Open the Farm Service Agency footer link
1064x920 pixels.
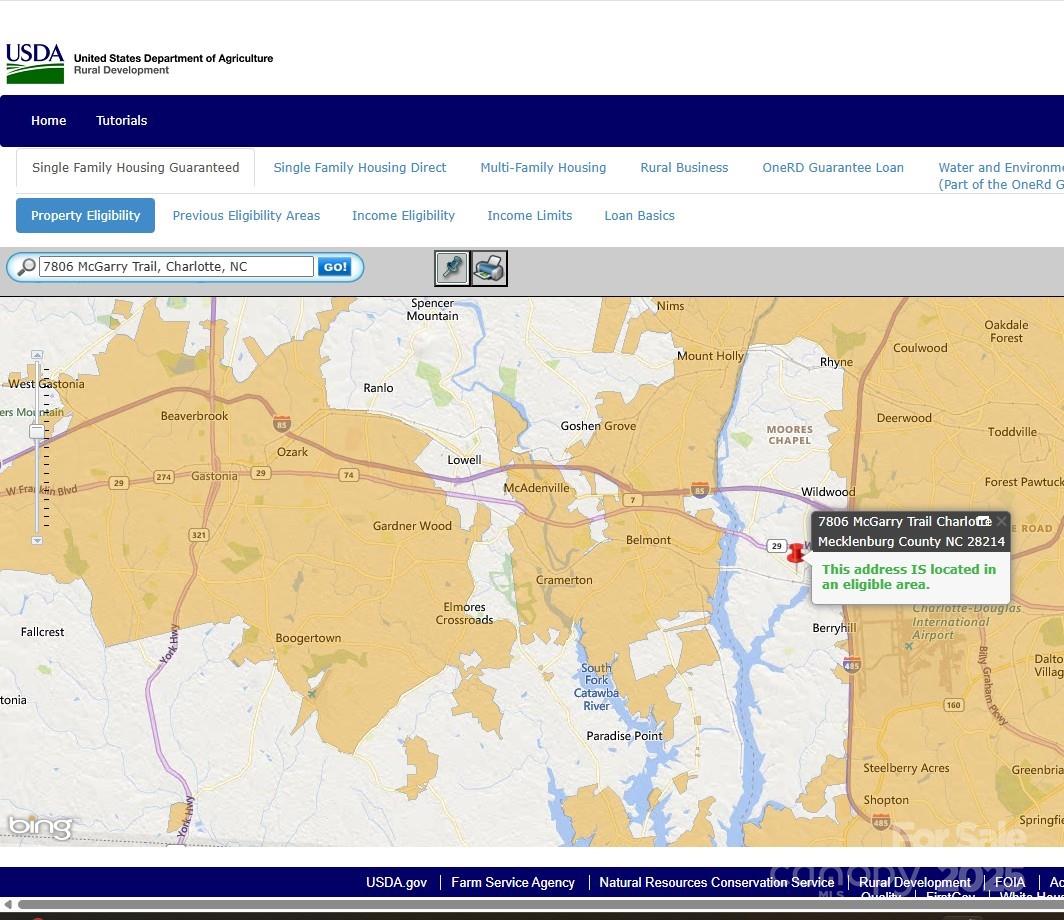click(513, 882)
